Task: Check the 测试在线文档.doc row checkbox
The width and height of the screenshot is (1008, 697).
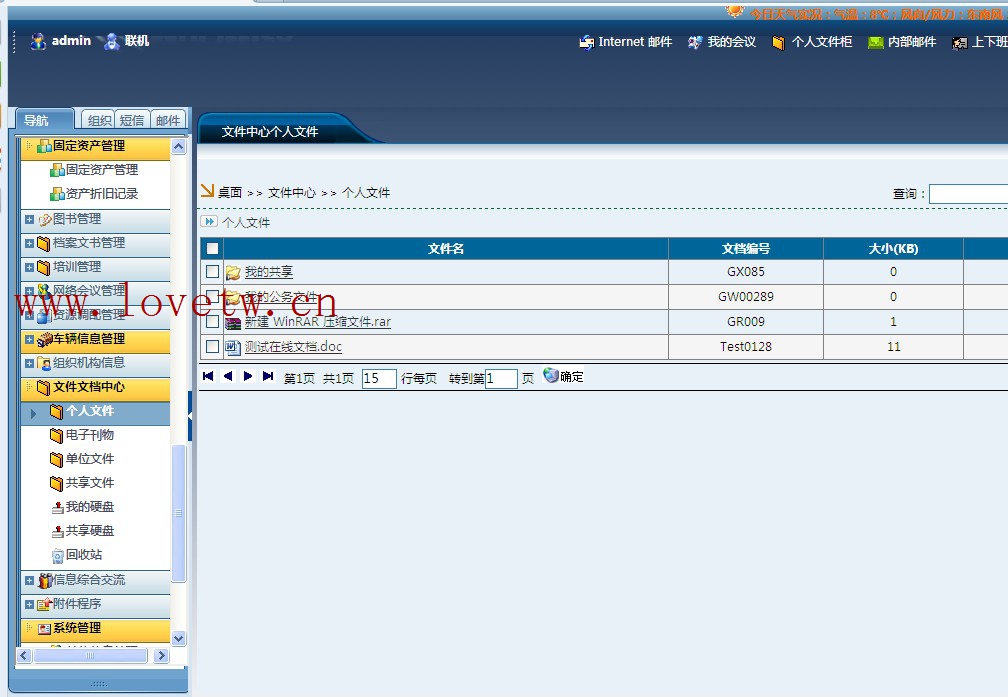Action: (x=212, y=347)
